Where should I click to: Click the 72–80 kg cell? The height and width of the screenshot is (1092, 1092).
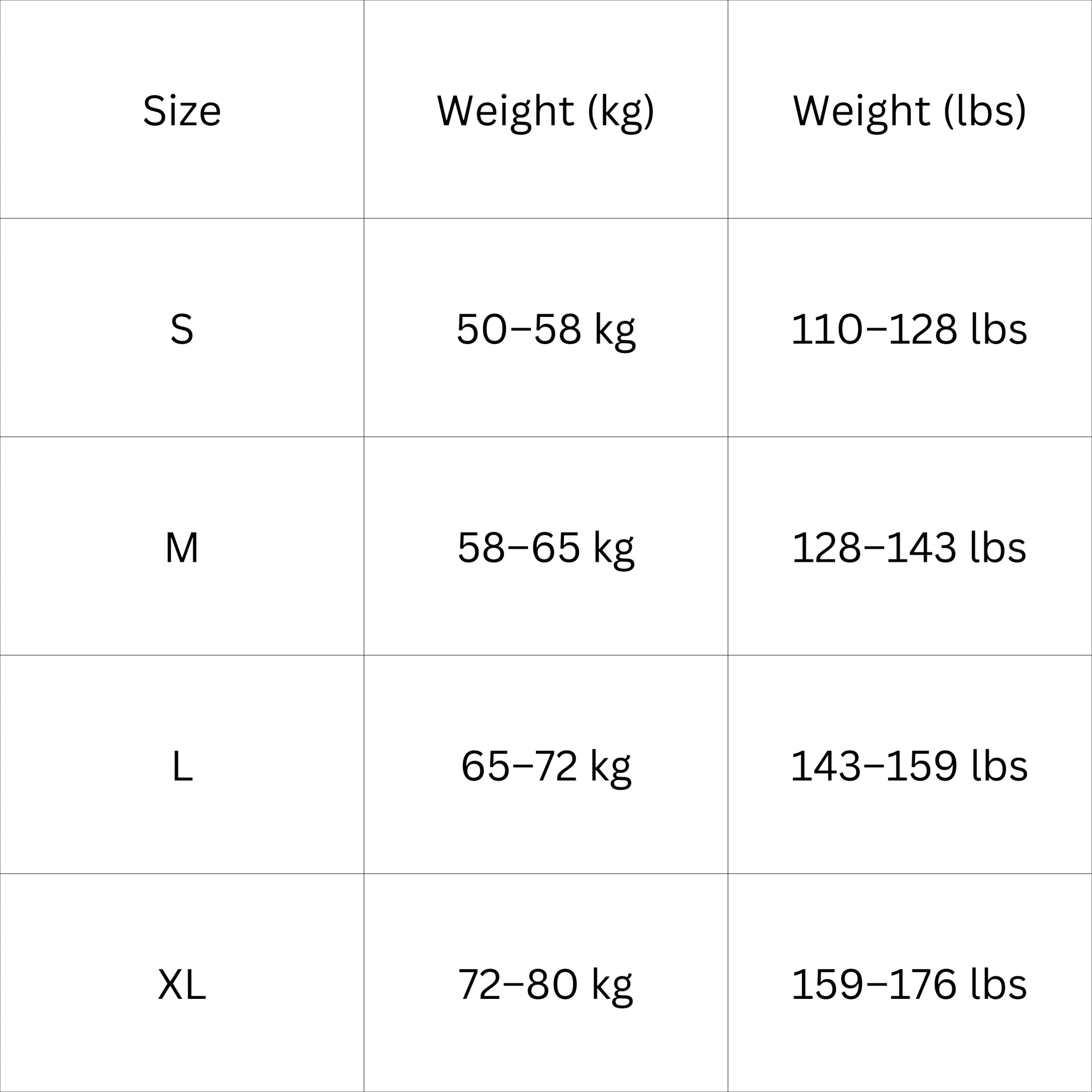[x=545, y=985]
